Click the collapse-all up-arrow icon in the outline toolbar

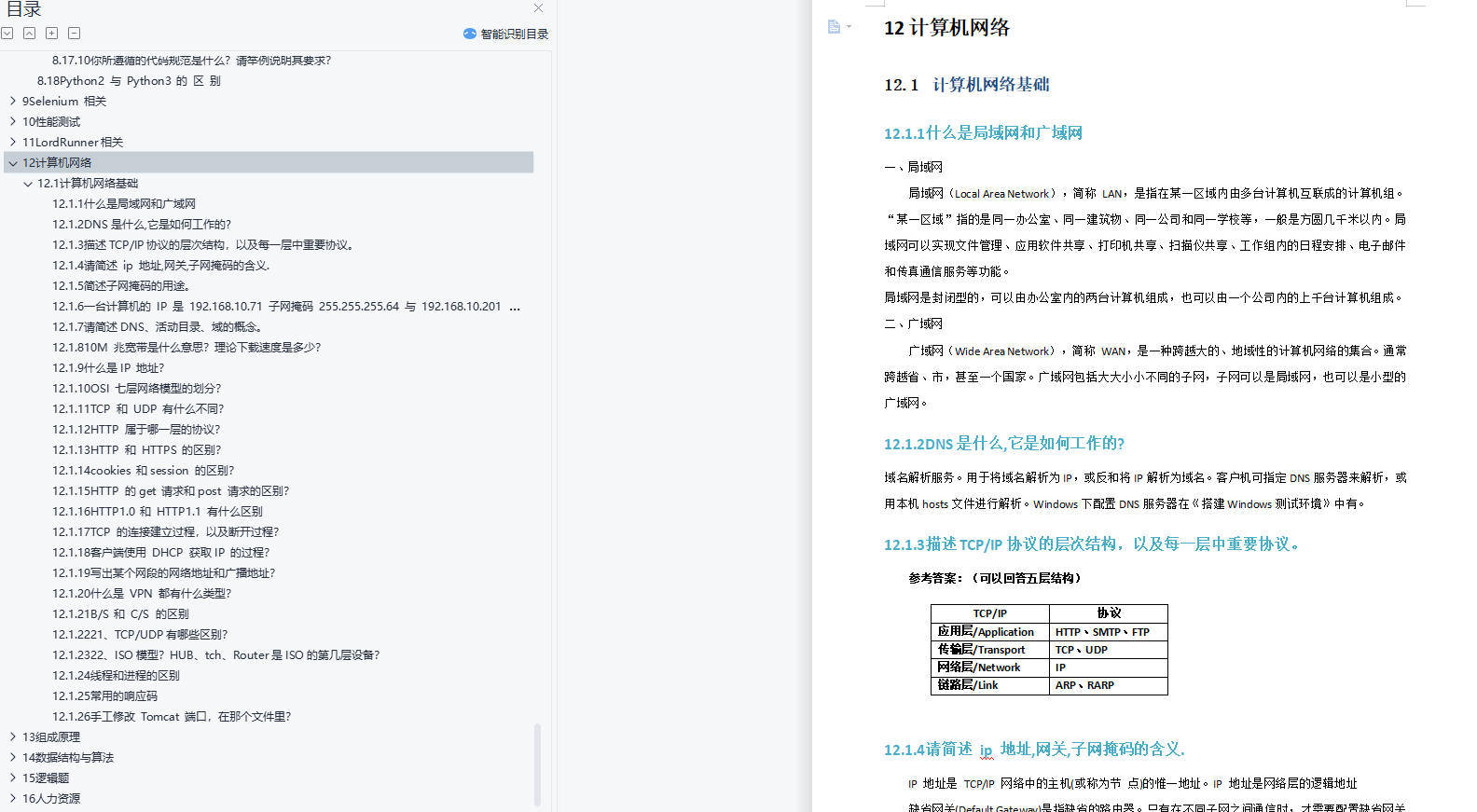pos(30,34)
